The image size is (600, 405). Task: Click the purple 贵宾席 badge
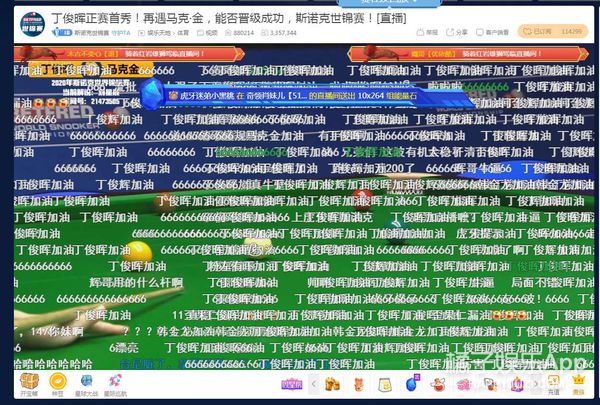[292, 384]
